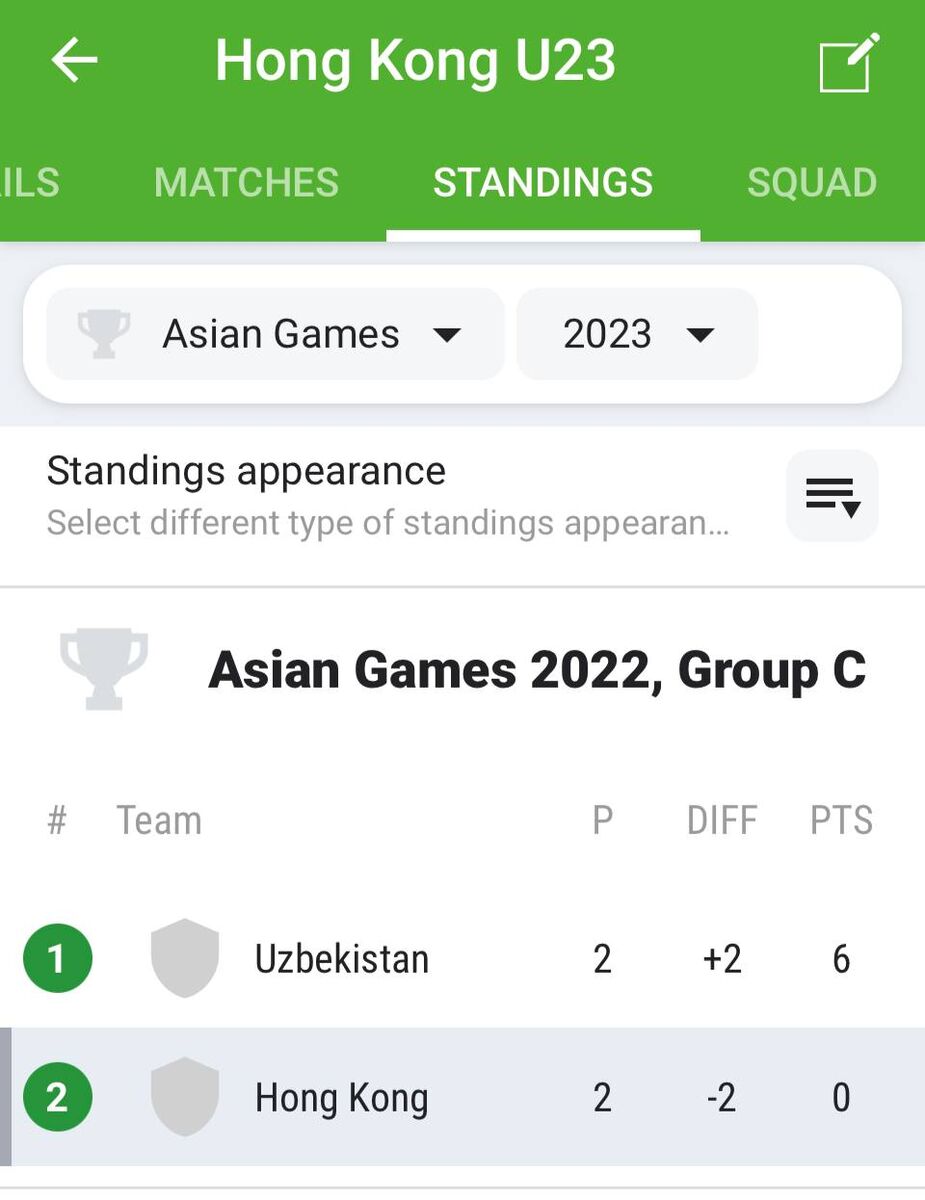This screenshot has width=925, height=1200.
Task: Tap the trophy icon beside Asian Games dropdown
Action: (104, 334)
